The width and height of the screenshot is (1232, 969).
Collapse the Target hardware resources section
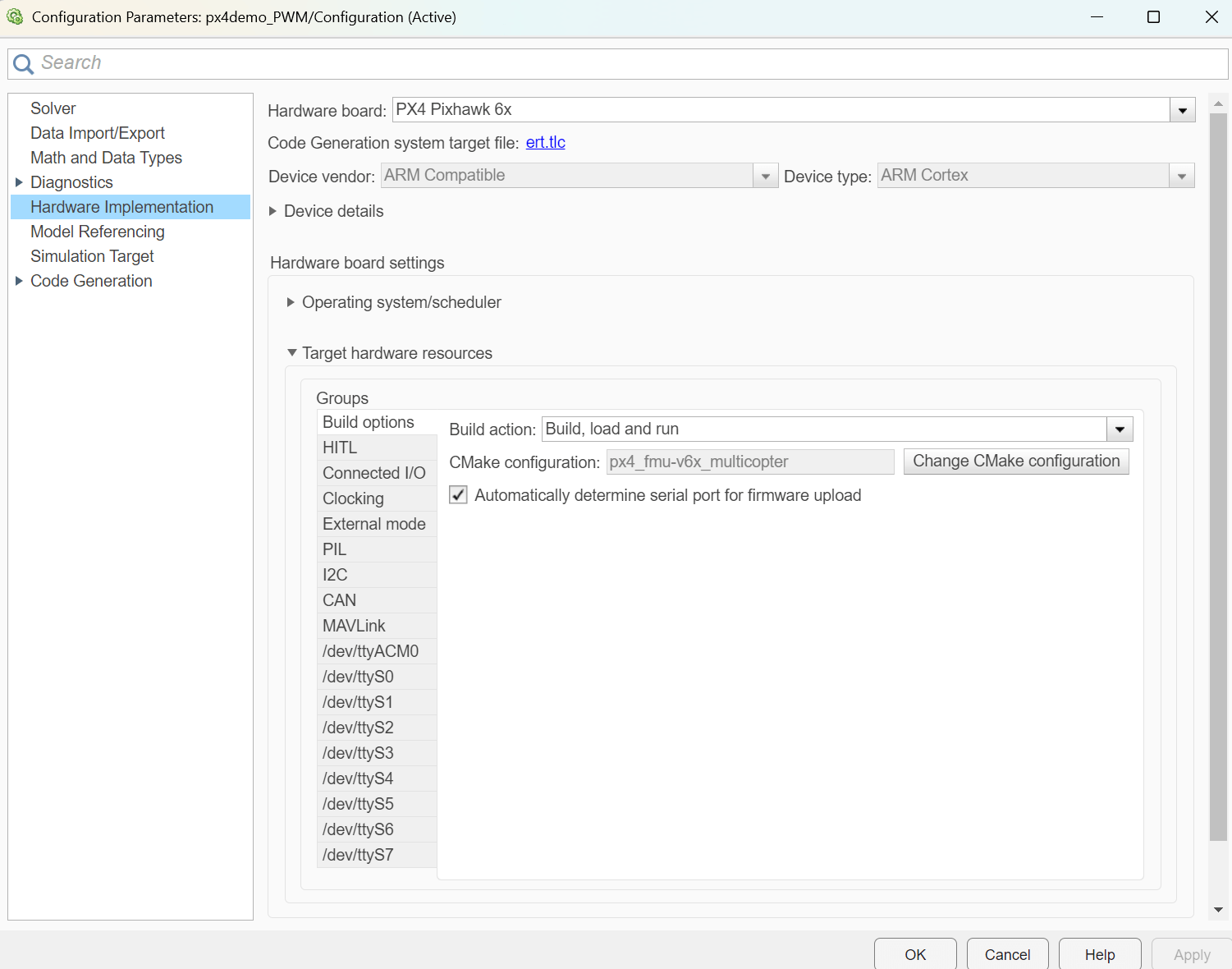coord(291,352)
